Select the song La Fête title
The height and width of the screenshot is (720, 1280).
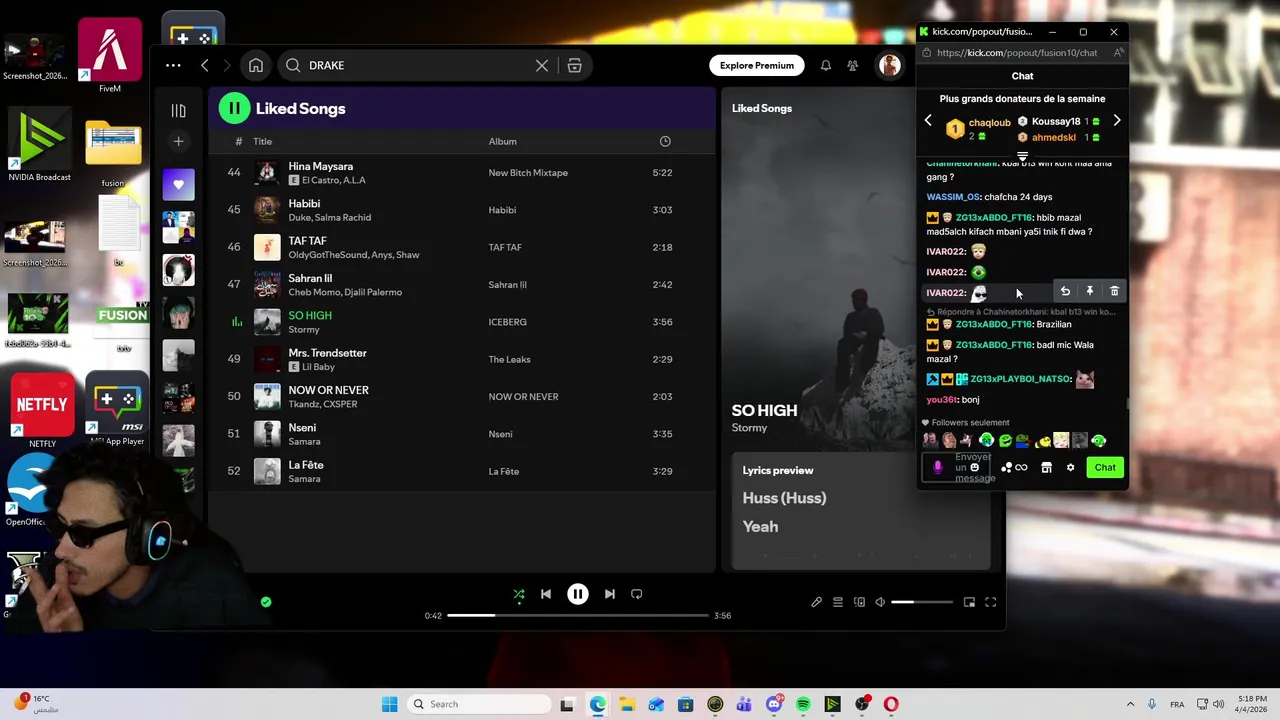pos(305,465)
